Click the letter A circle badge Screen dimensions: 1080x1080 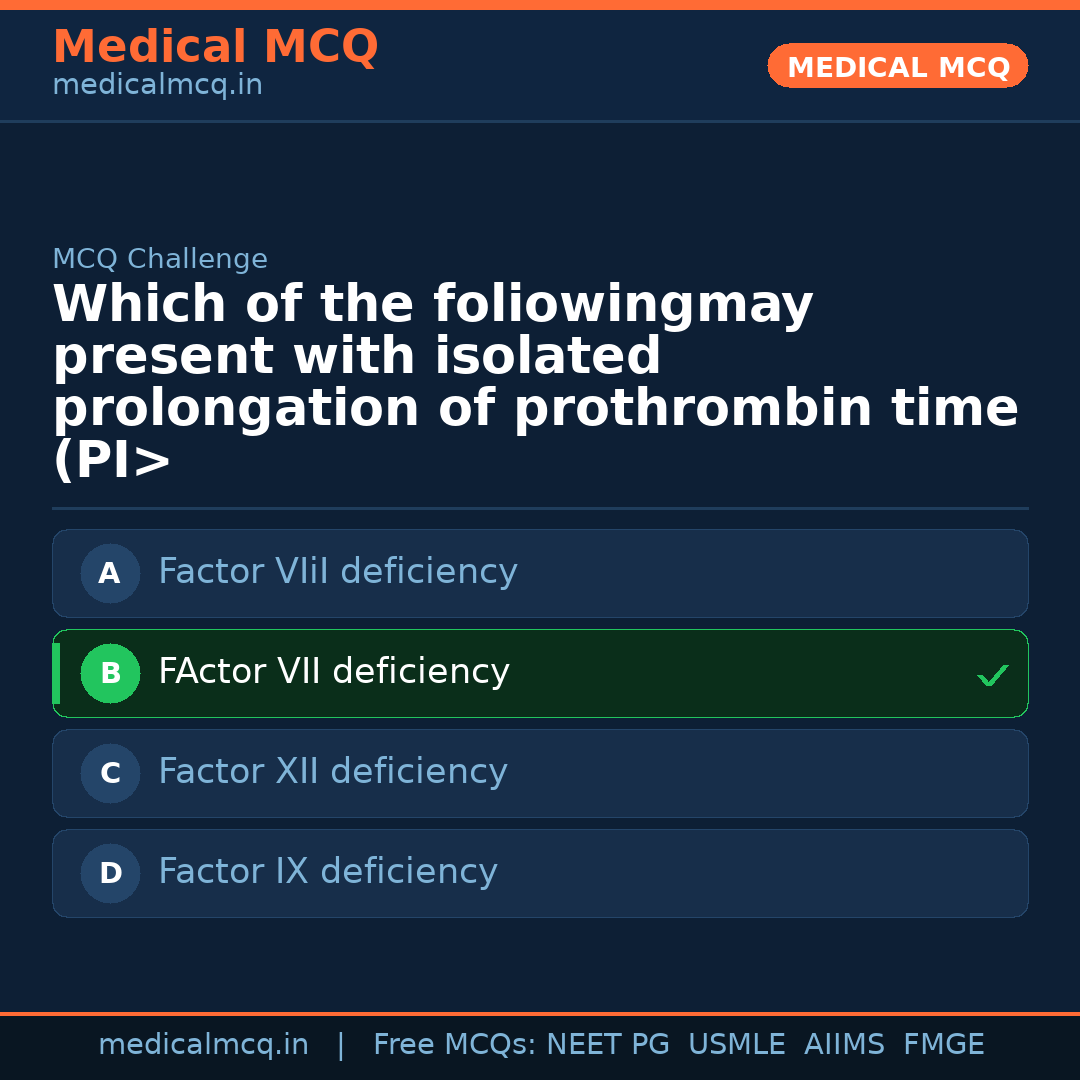coord(110,574)
